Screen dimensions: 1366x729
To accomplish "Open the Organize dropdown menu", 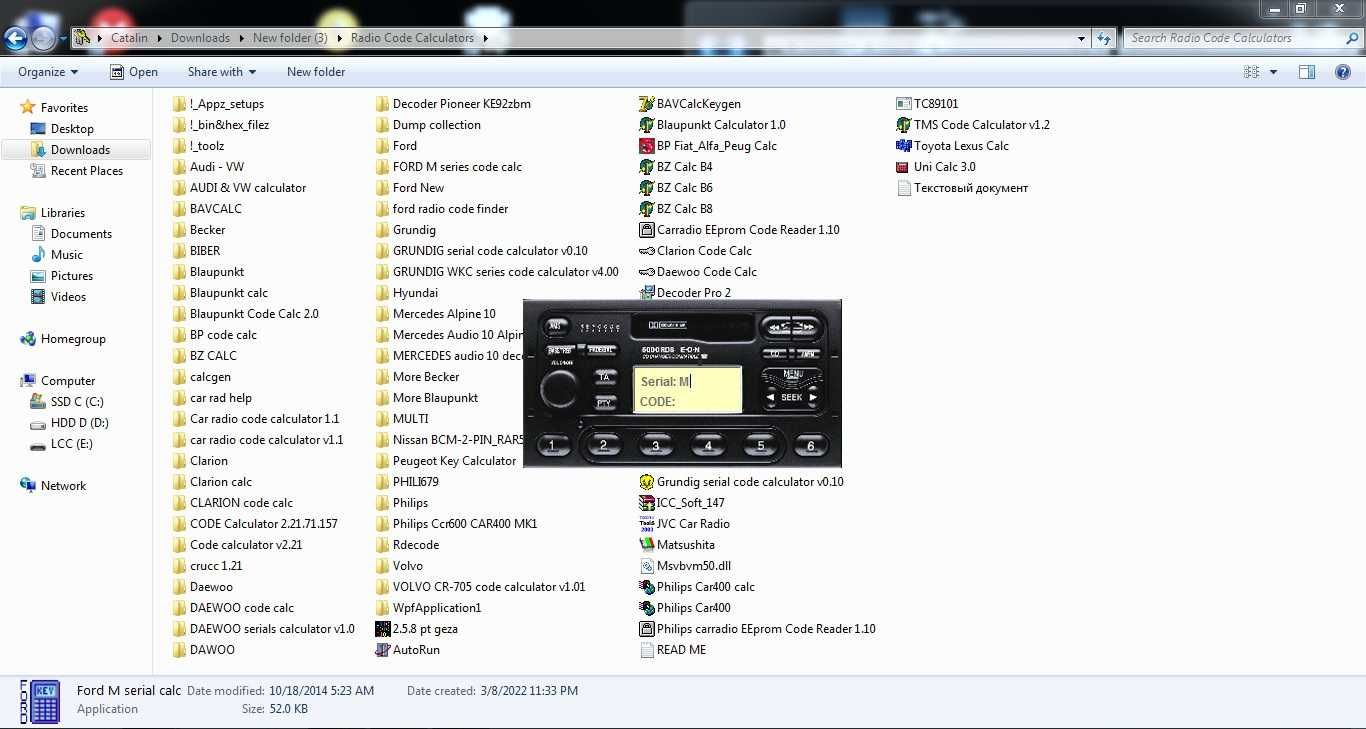I will (x=48, y=72).
